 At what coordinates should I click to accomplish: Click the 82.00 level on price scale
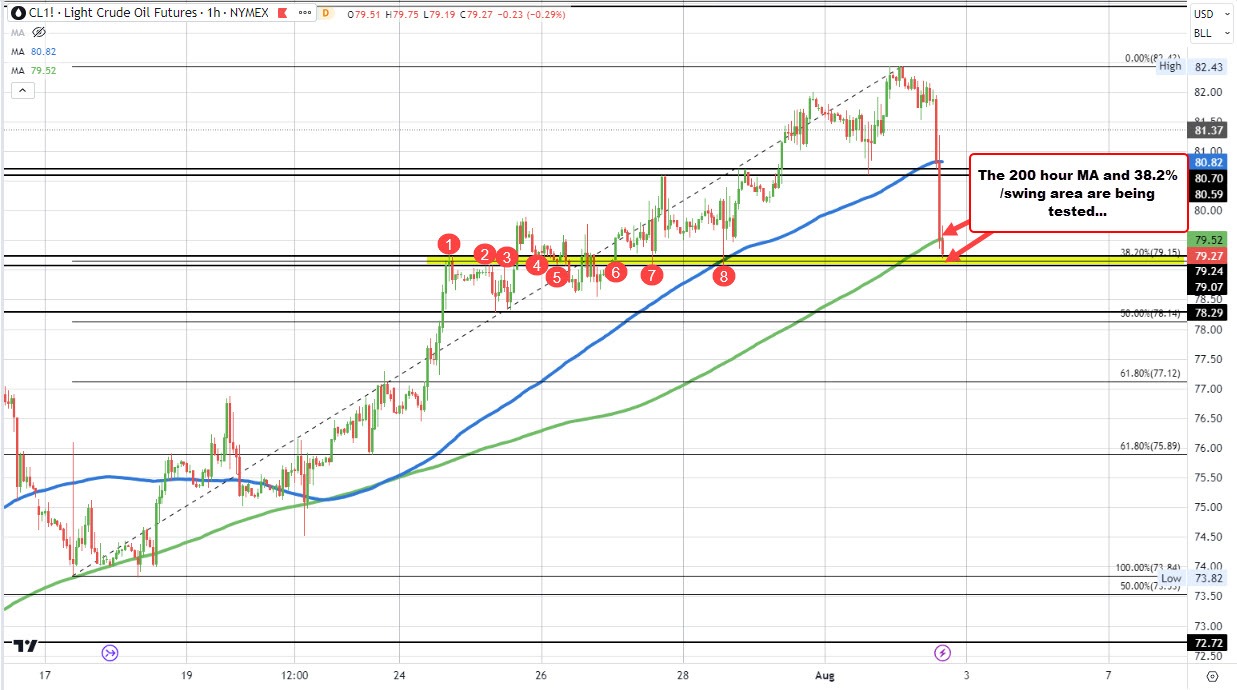pyautogui.click(x=1210, y=92)
